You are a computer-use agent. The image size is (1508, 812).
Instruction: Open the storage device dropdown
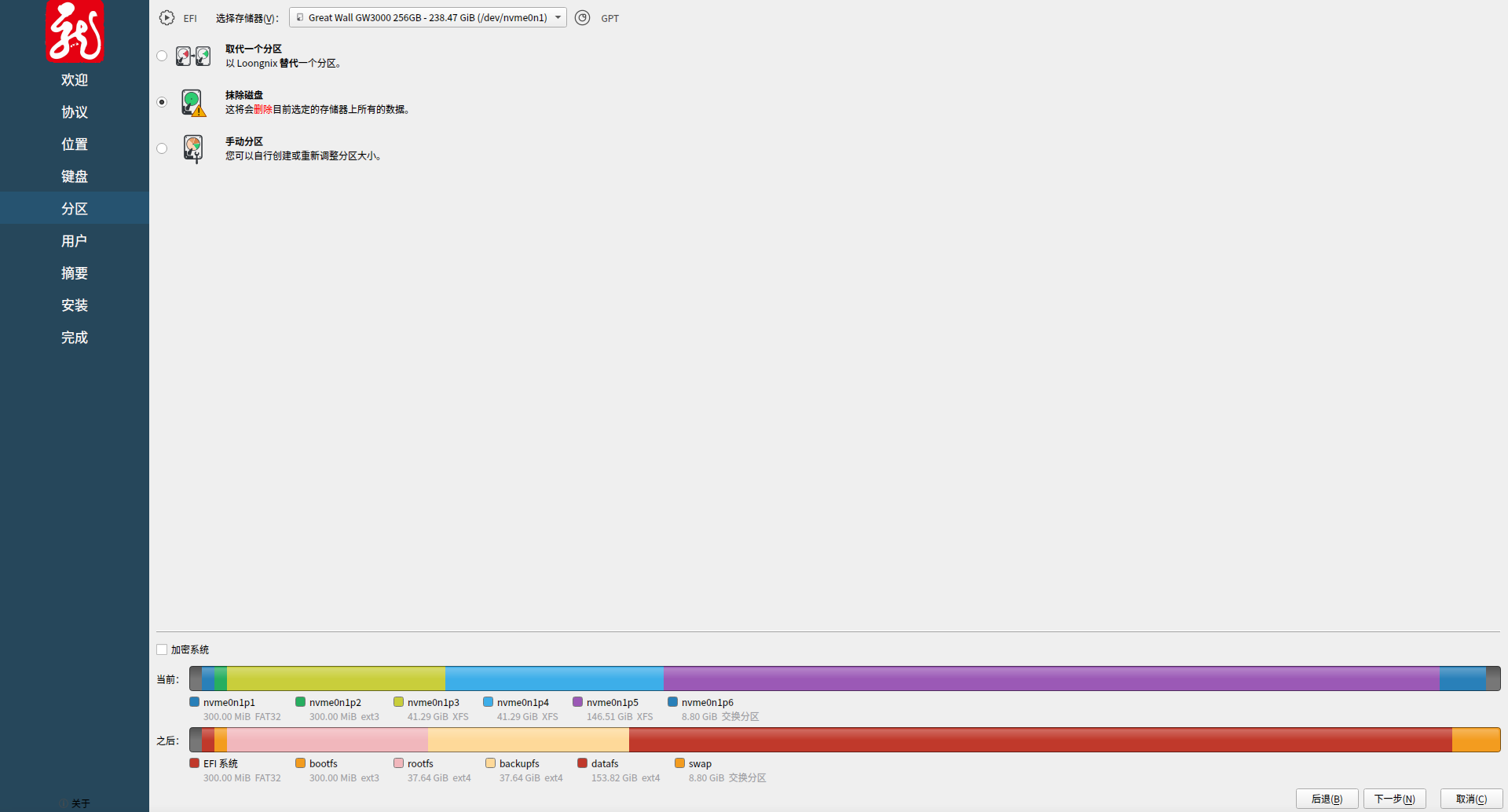[x=428, y=18]
